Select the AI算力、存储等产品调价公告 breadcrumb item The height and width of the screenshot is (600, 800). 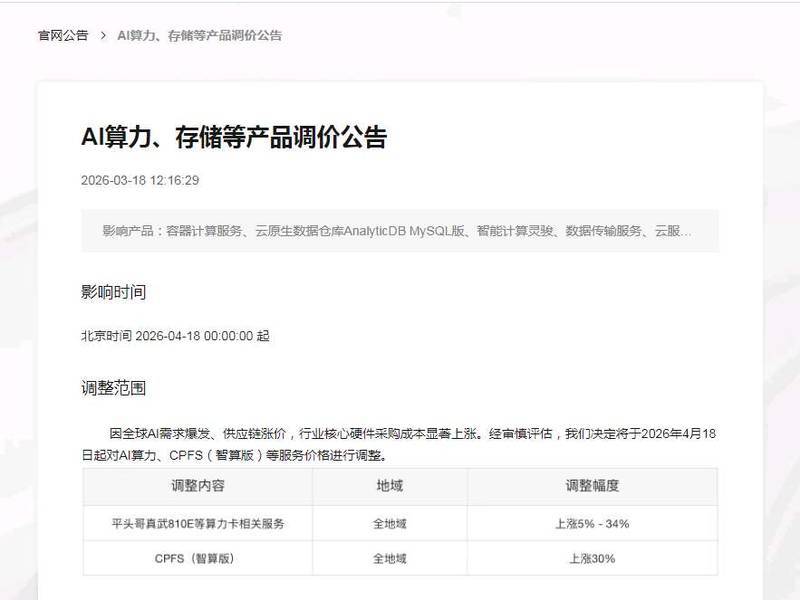tap(199, 36)
